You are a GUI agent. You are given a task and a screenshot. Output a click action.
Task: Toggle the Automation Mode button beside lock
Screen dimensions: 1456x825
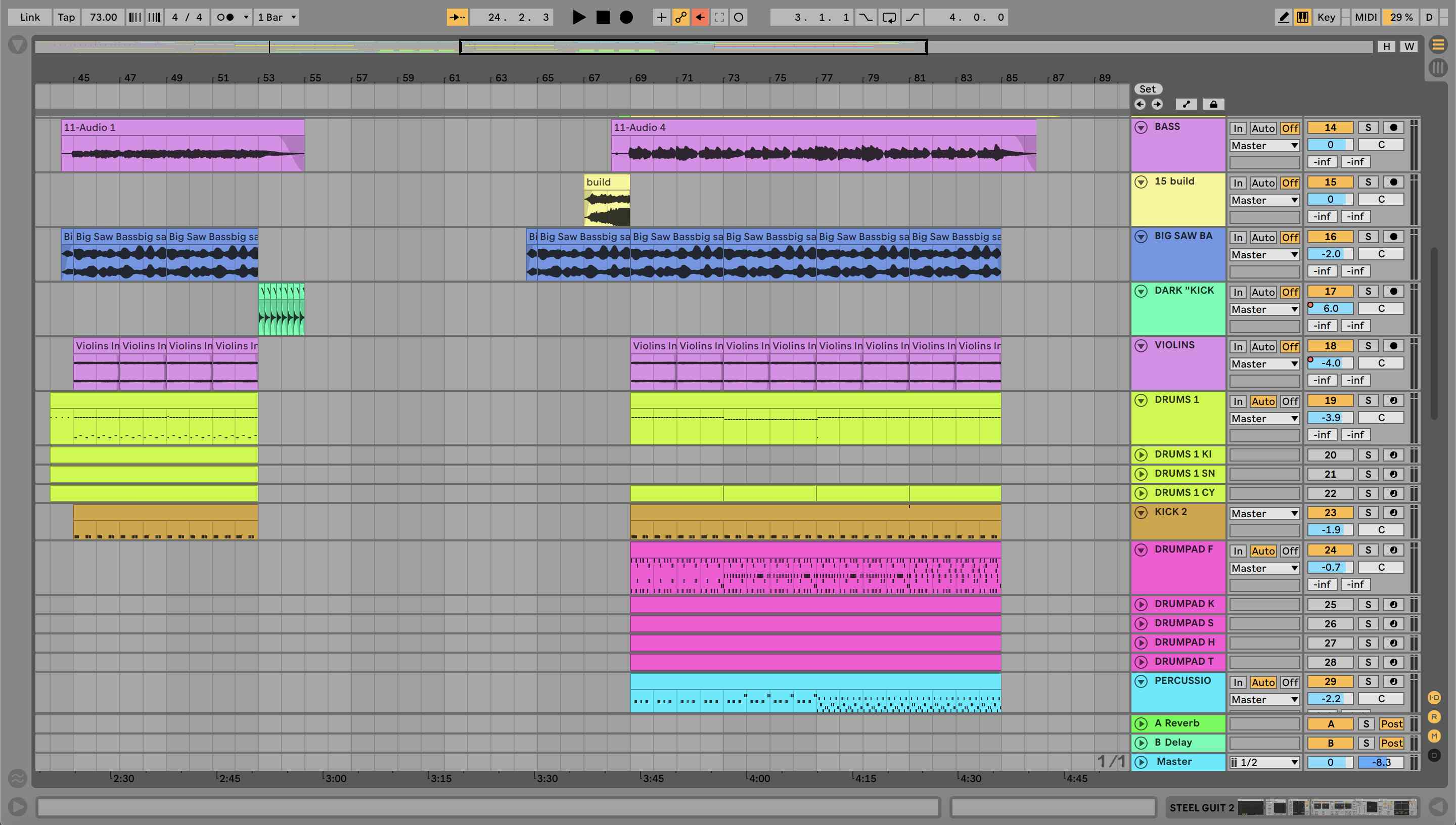pos(1187,104)
